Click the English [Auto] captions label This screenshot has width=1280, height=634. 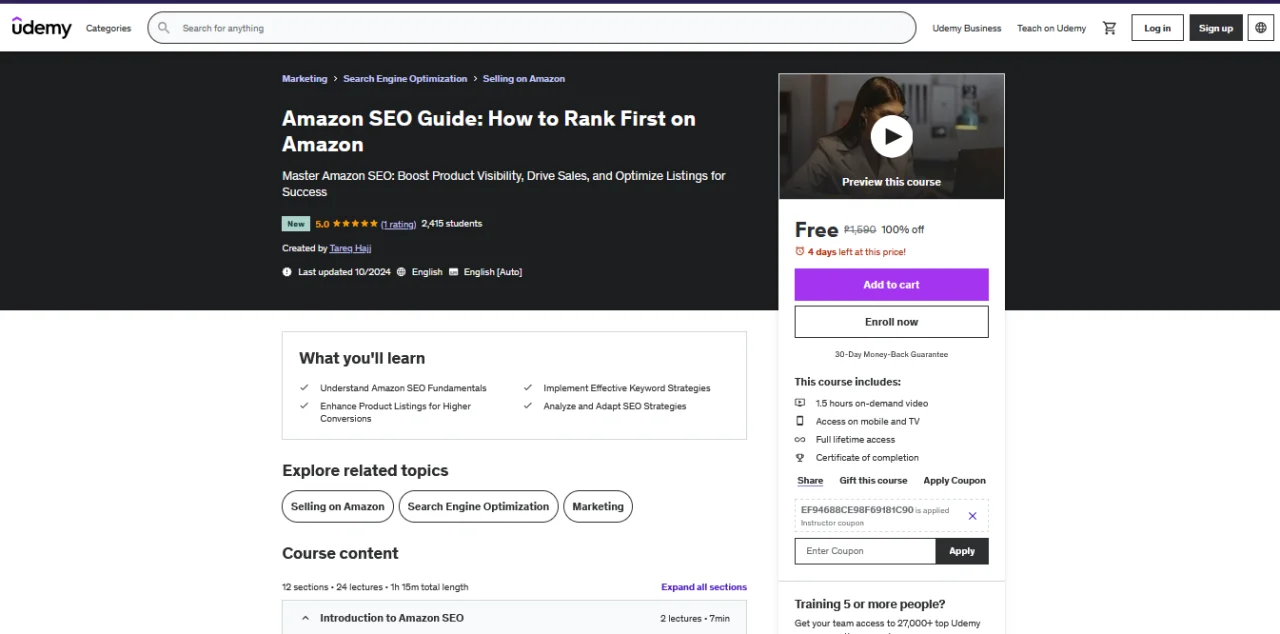click(493, 272)
